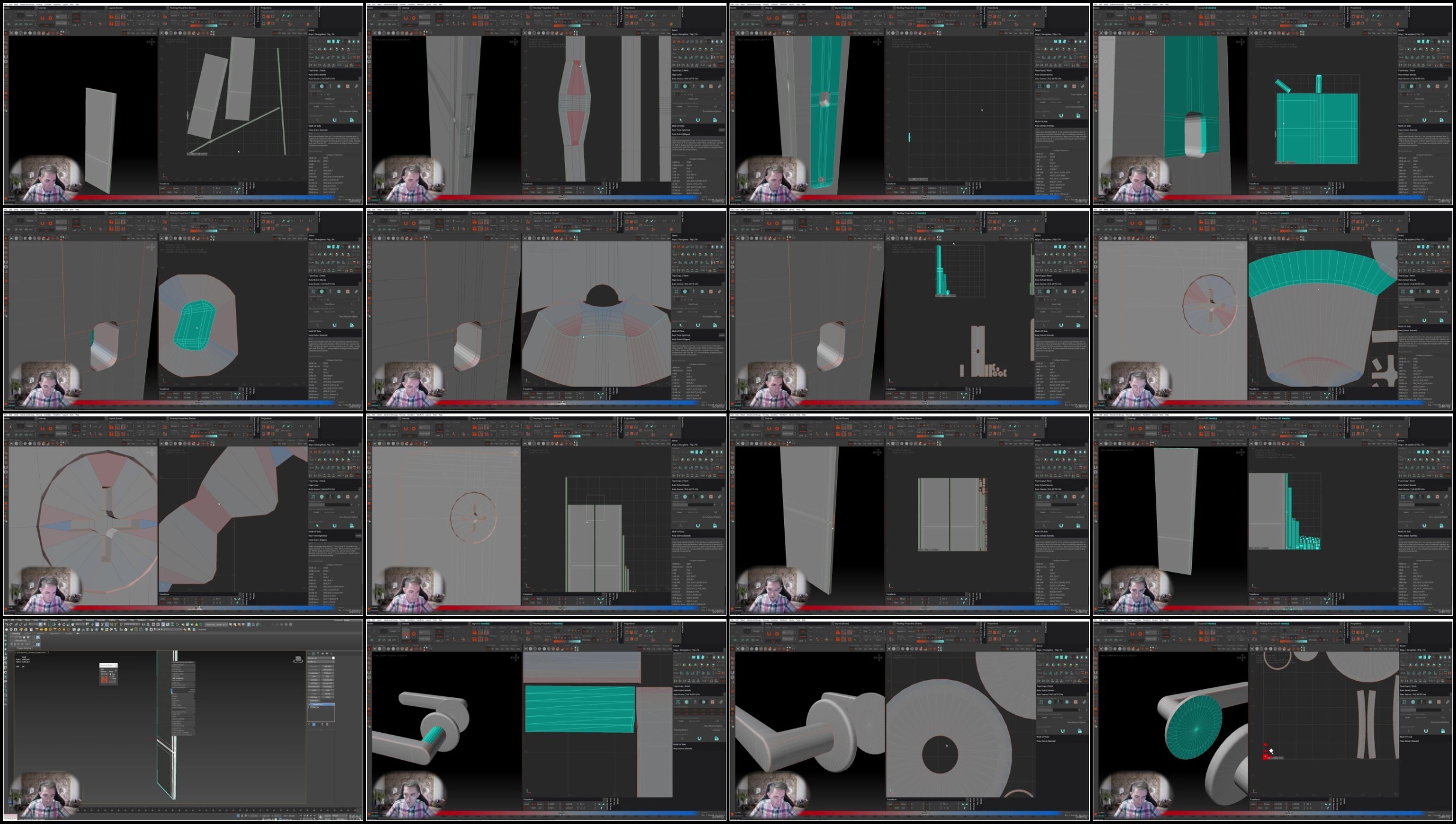Image resolution: width=1456 pixels, height=824 pixels.
Task: Click Undo arrow in the 3ds Max frame
Action: (7, 625)
